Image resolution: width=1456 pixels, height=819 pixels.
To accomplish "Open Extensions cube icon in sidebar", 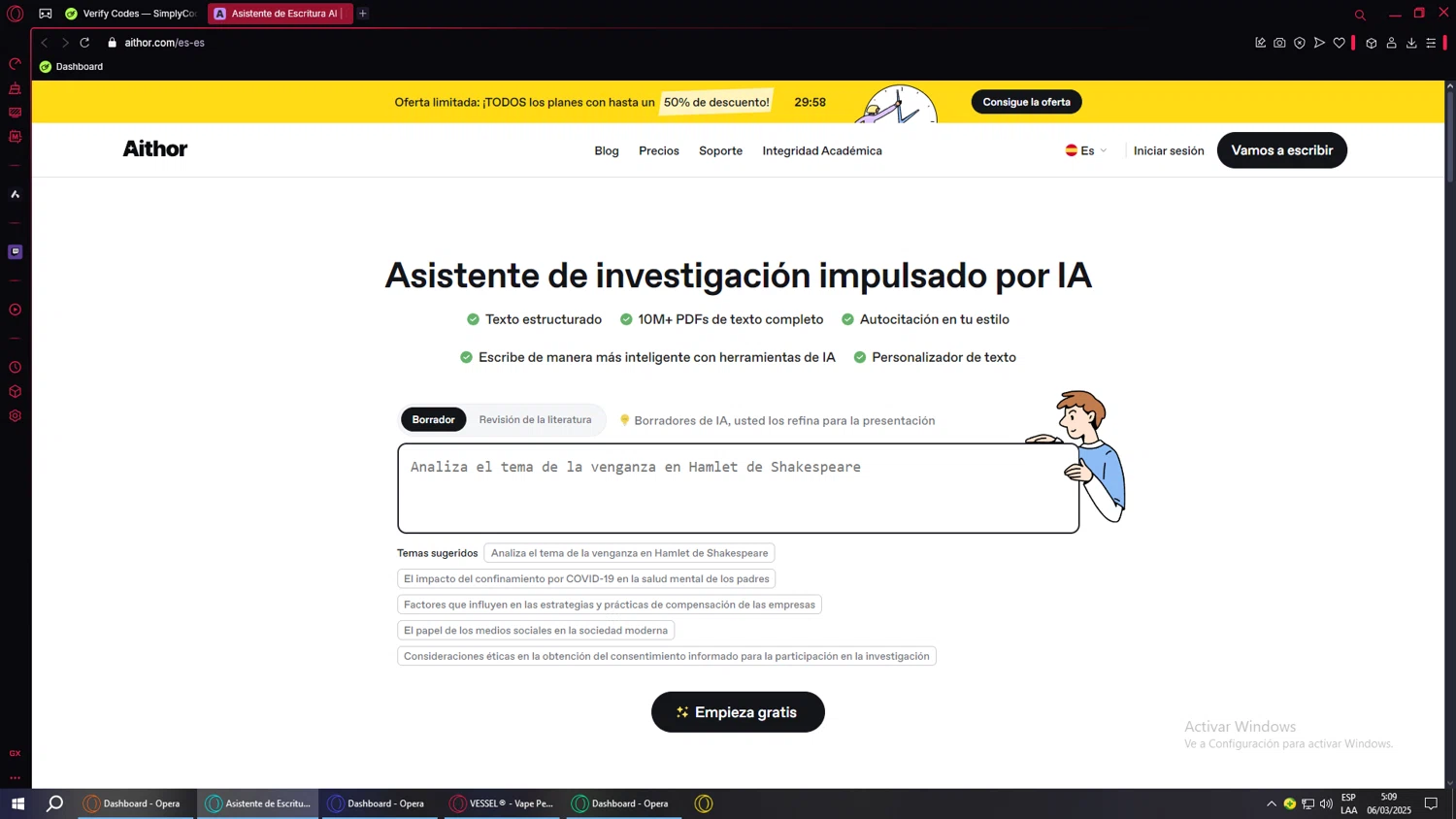I will click(x=15, y=391).
